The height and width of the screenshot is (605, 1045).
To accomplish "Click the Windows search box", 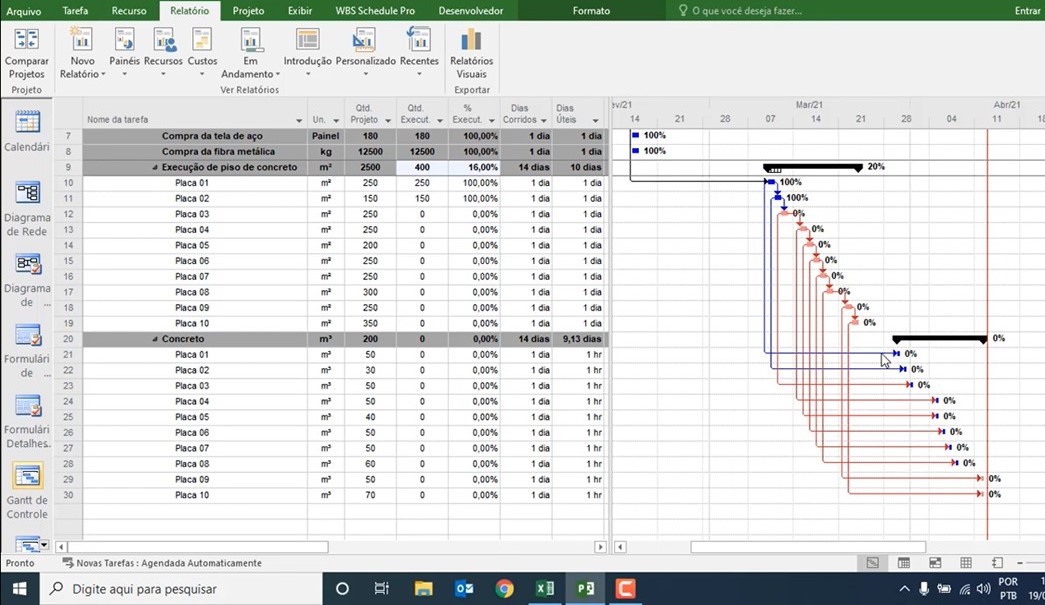I will [181, 589].
